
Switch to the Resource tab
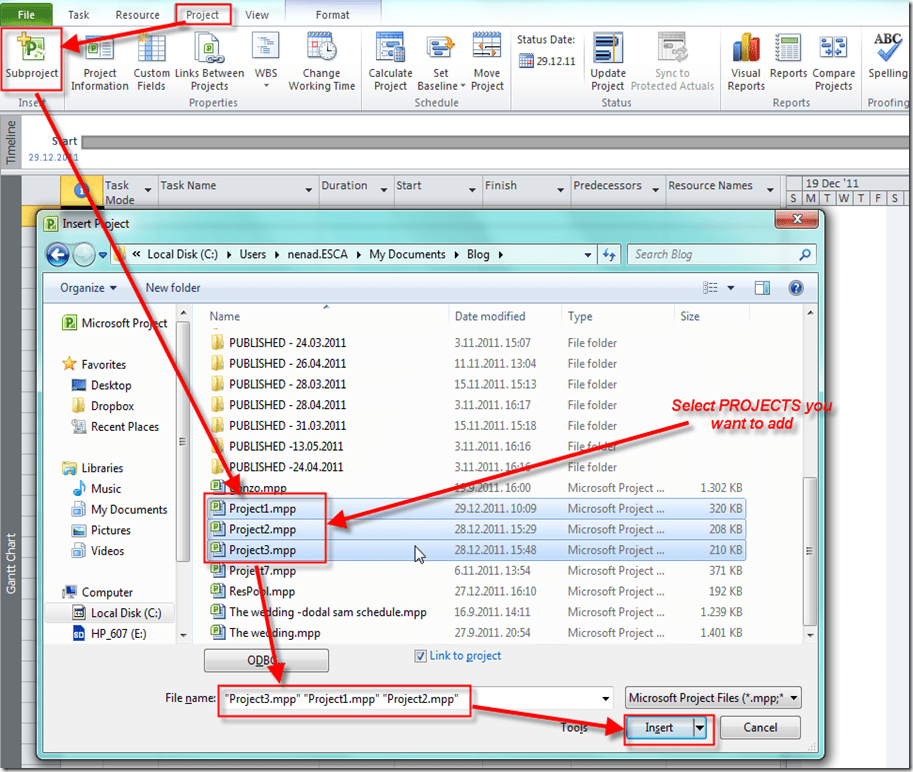[x=137, y=15]
